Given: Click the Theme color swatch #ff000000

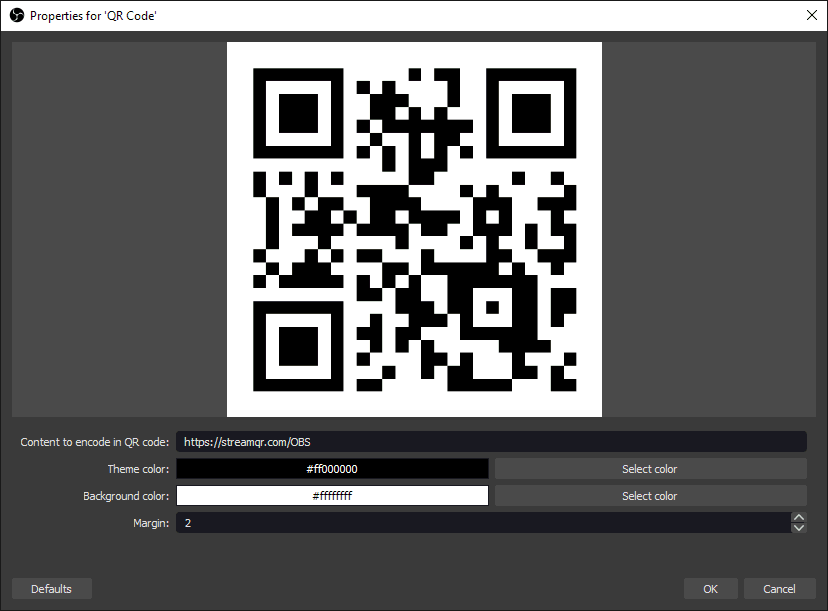Looking at the screenshot, I should 332,468.
